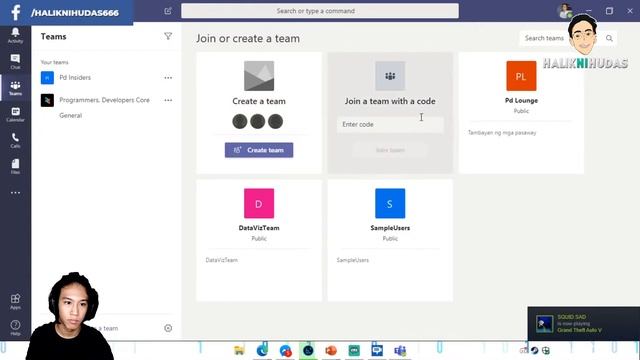Open the Files section
The height and width of the screenshot is (360, 640).
15,167
